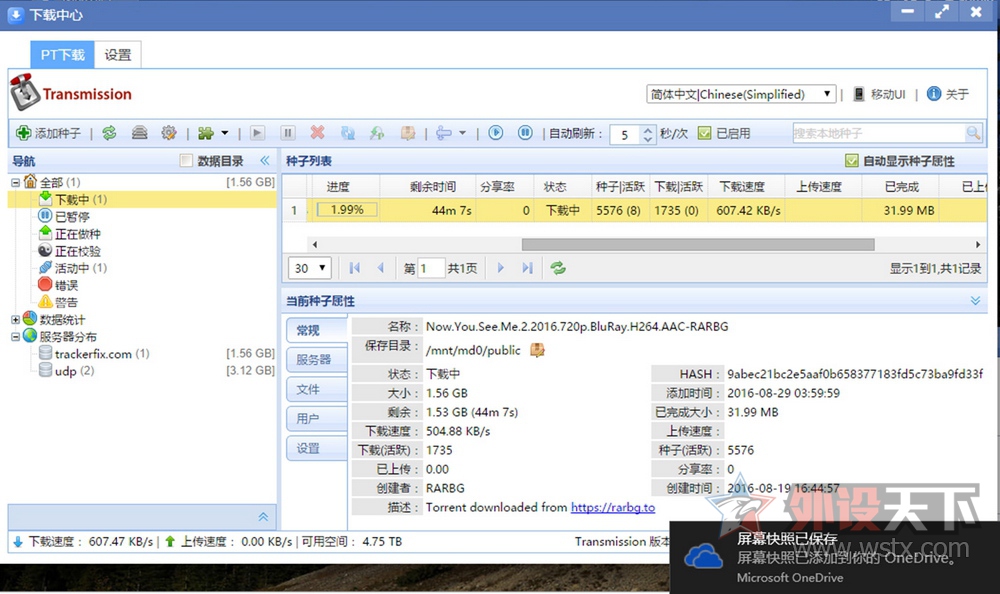The image size is (1000, 594).
Task: Toggle the 已启用 auto-refresh checkbox
Action: (704, 133)
